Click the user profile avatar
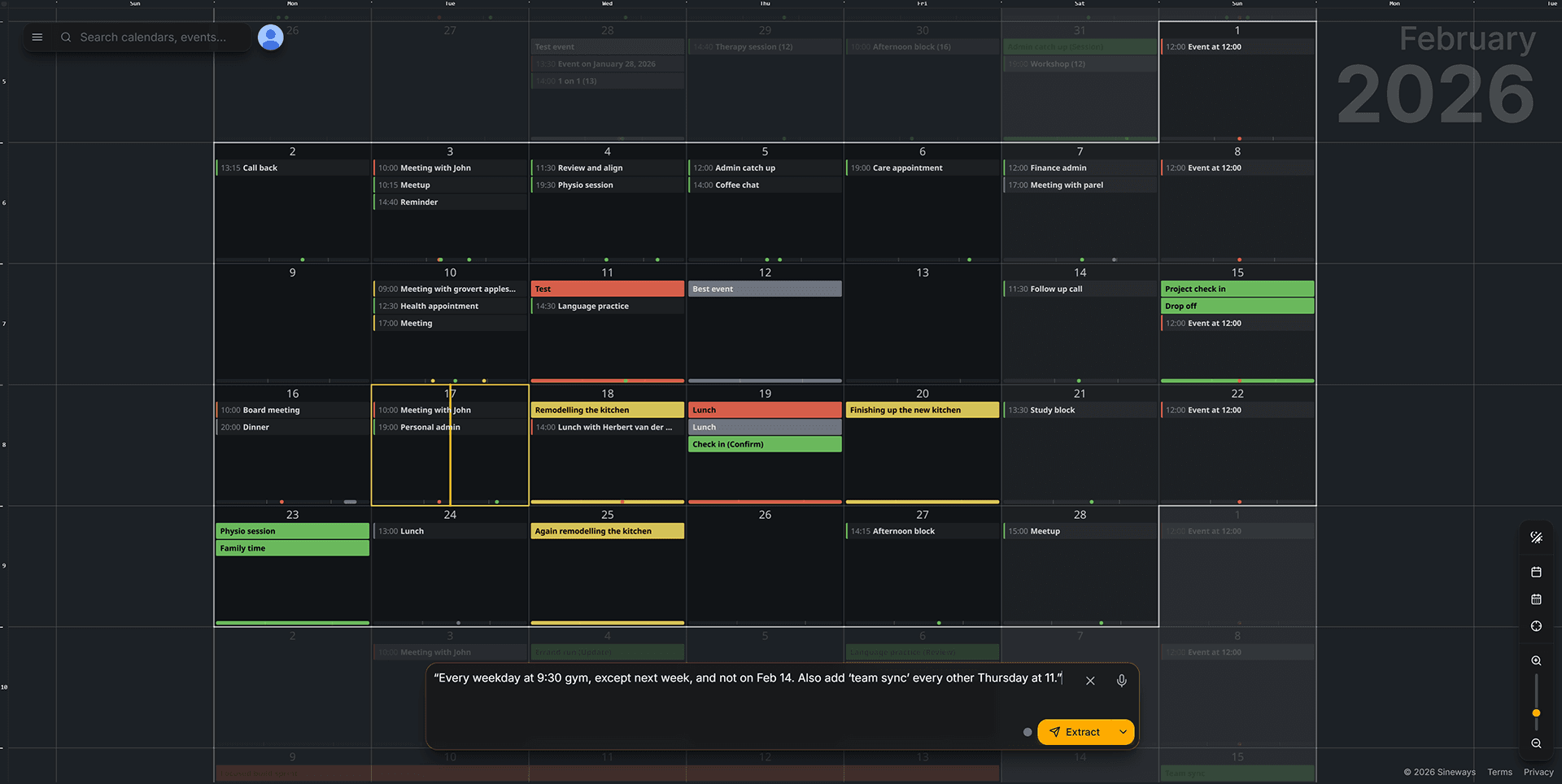This screenshot has height=784, width=1562. click(x=270, y=37)
